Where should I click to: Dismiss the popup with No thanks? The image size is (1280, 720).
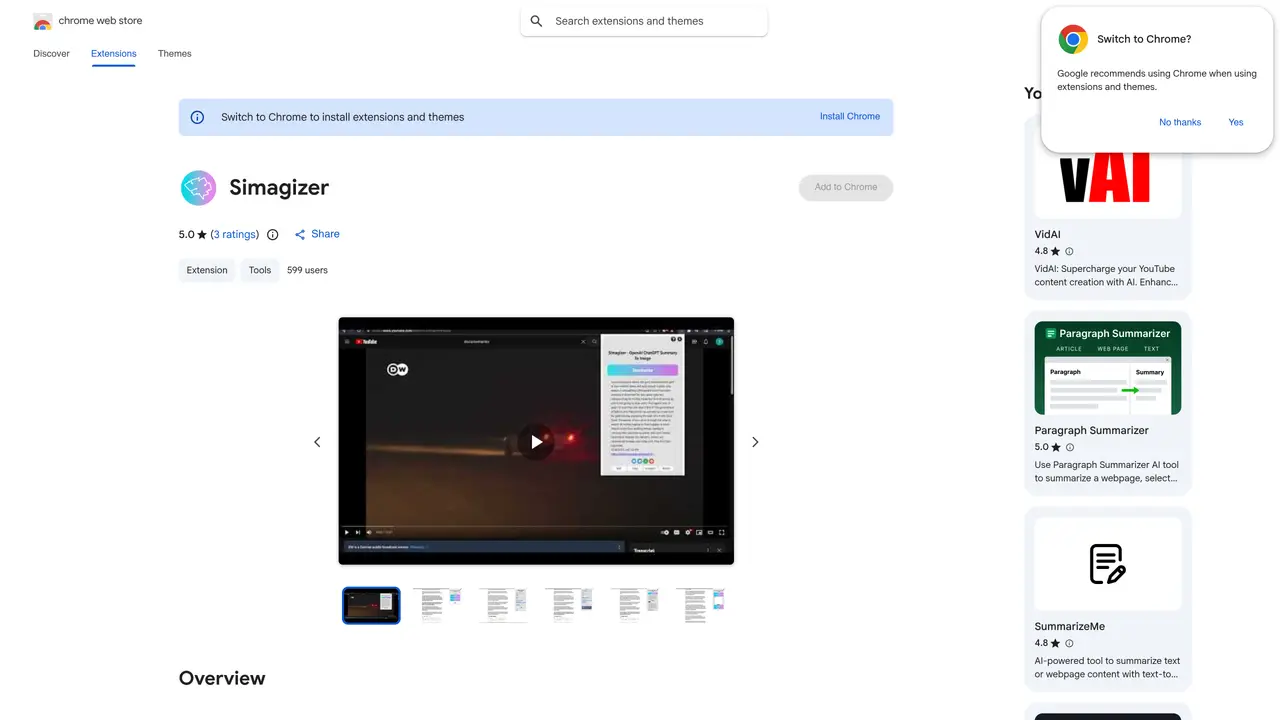(1180, 122)
